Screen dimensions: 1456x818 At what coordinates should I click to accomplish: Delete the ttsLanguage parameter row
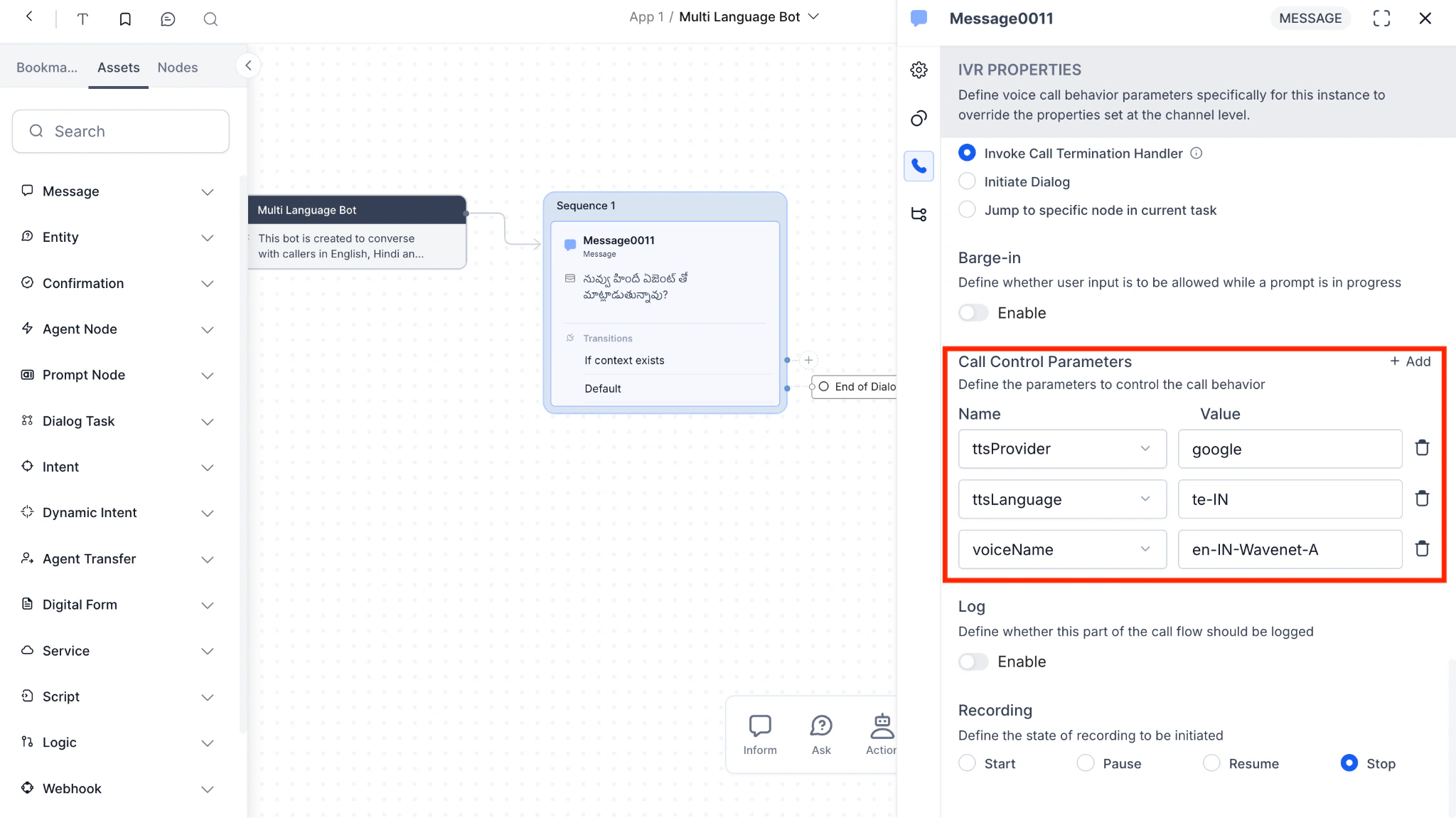tap(1422, 499)
